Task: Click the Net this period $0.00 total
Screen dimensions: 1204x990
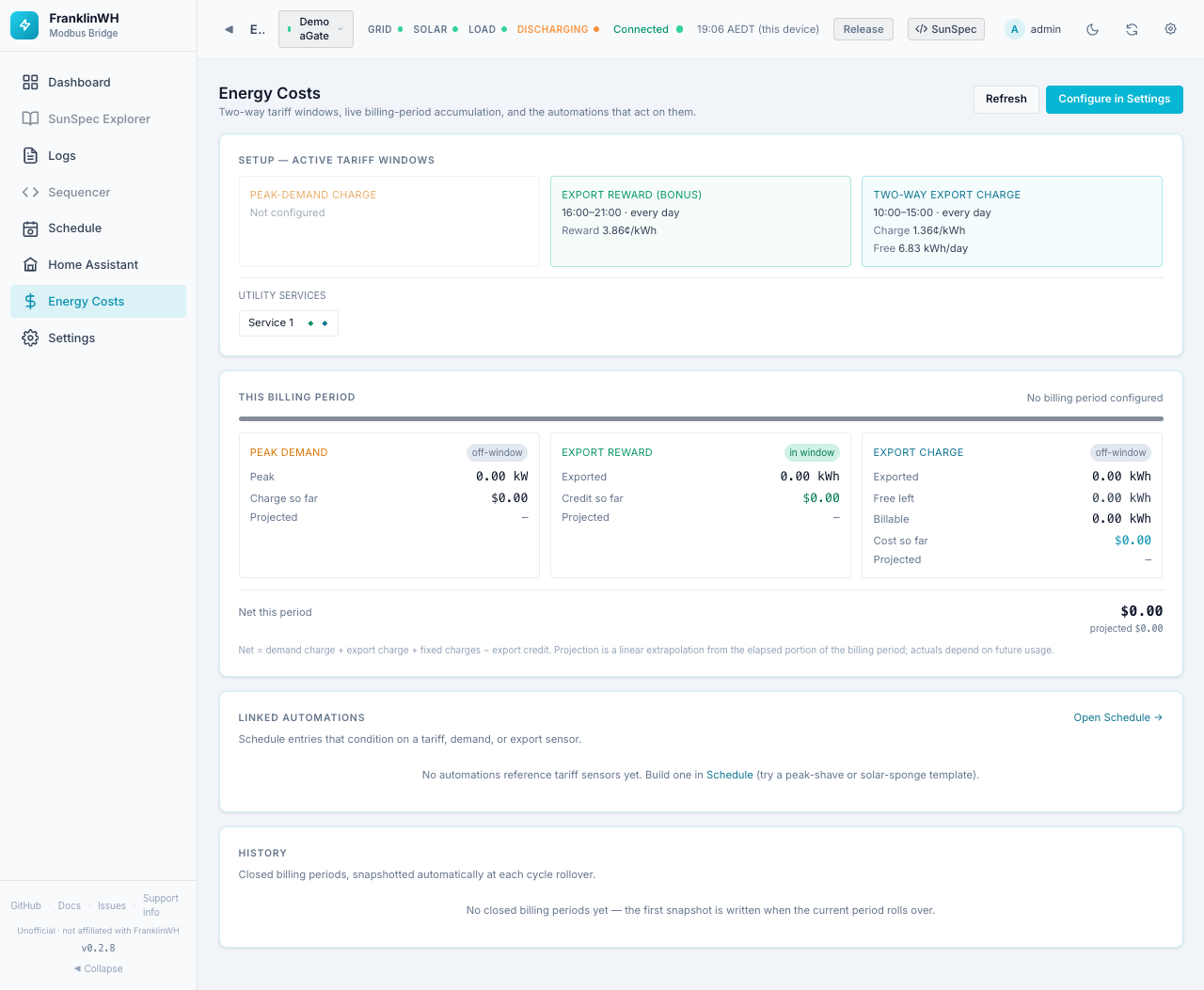Action: pyautogui.click(x=1141, y=611)
